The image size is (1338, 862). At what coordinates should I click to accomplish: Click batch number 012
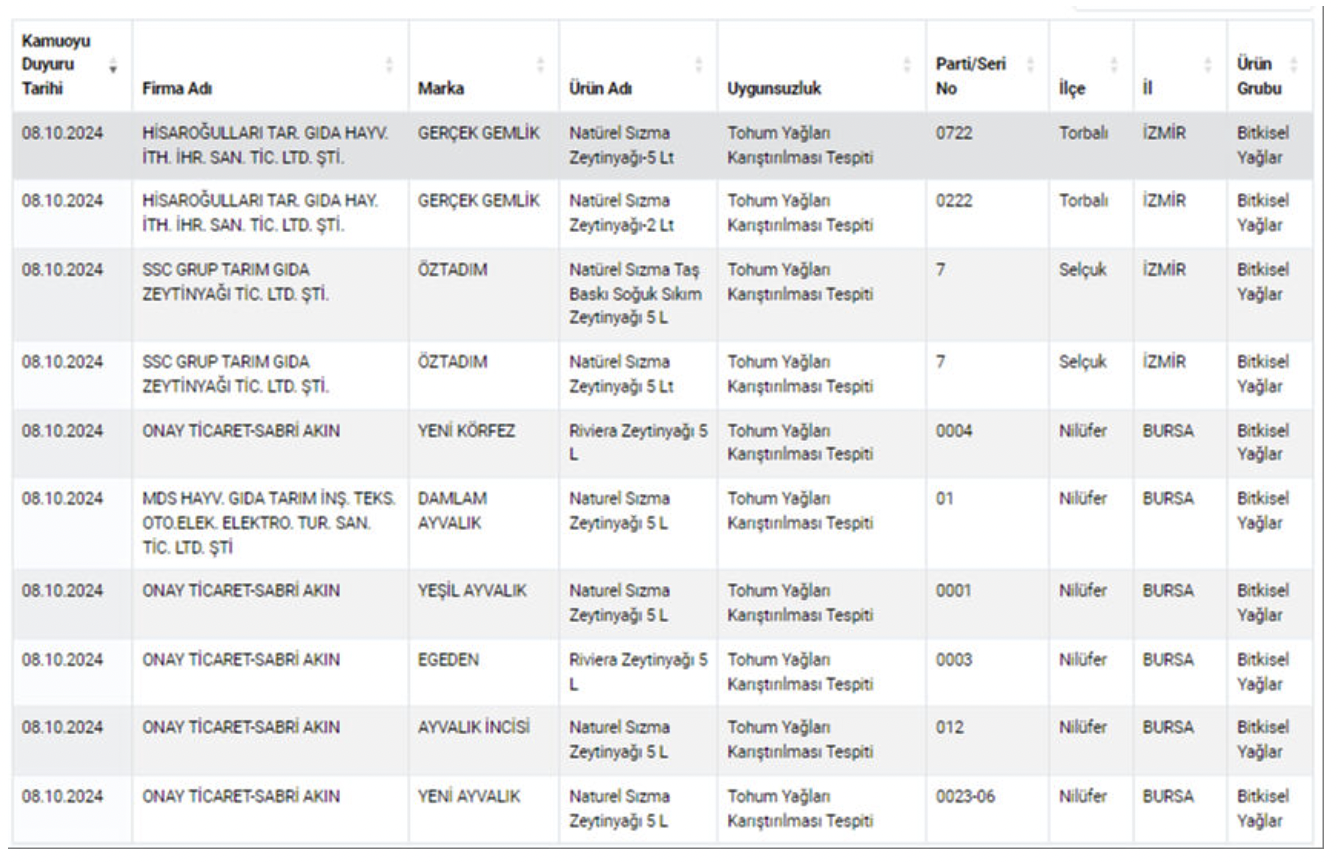(x=950, y=727)
